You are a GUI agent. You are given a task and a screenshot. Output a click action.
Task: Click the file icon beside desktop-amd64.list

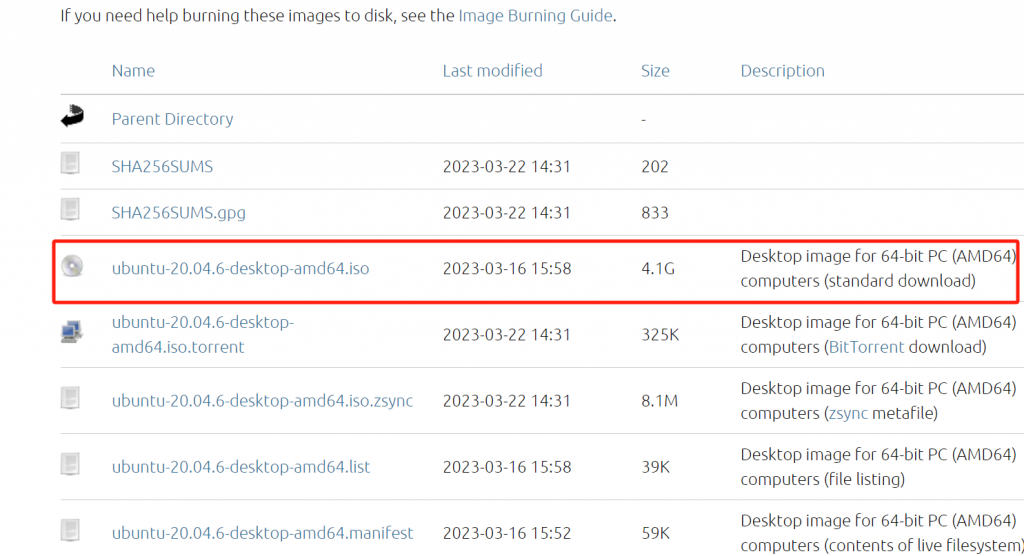tap(71, 464)
